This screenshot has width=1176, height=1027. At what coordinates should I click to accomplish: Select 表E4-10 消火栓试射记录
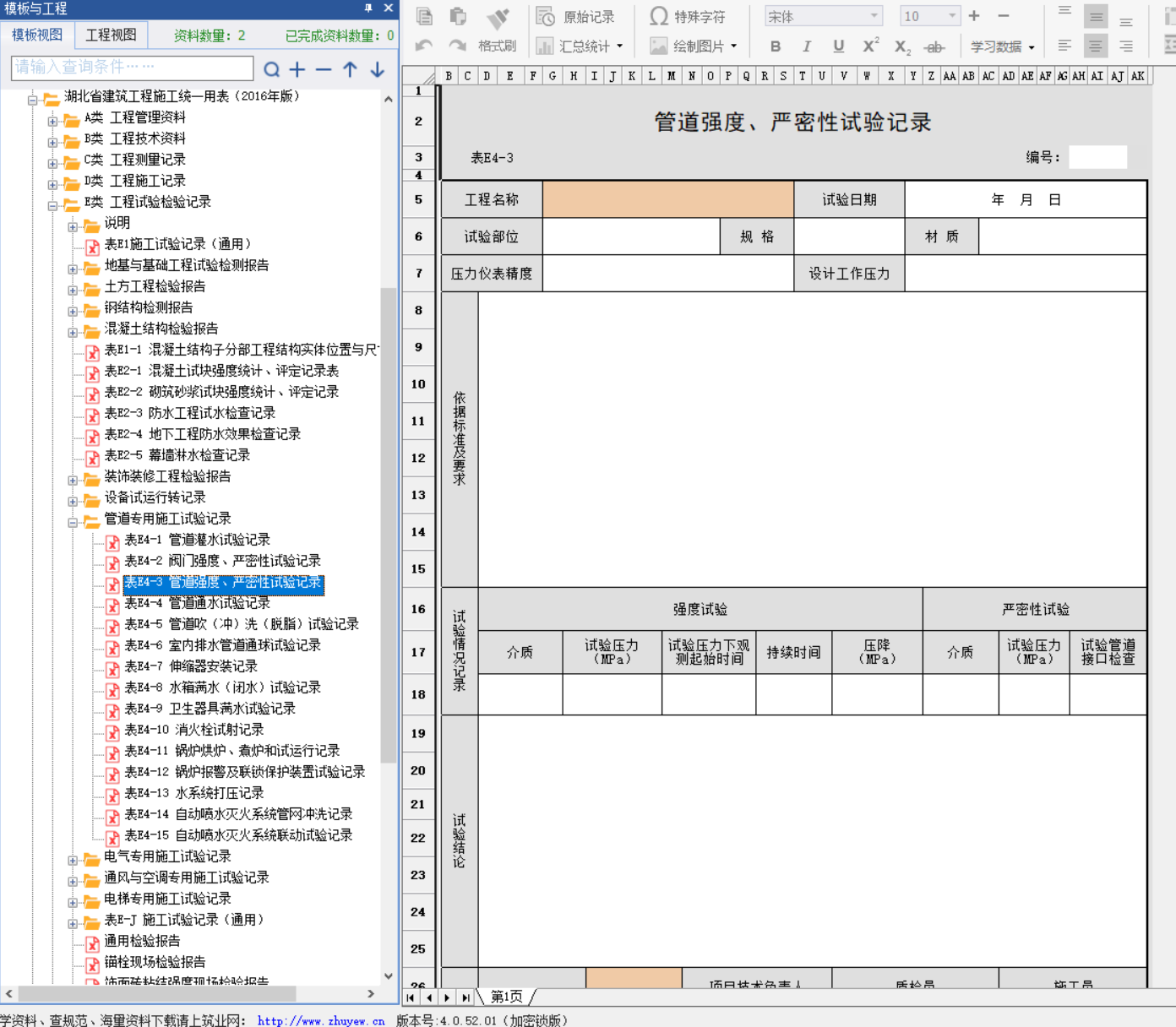coord(193,730)
